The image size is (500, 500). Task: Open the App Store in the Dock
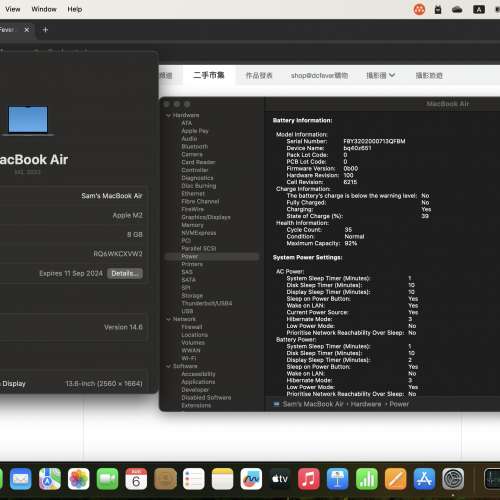[x=424, y=479]
